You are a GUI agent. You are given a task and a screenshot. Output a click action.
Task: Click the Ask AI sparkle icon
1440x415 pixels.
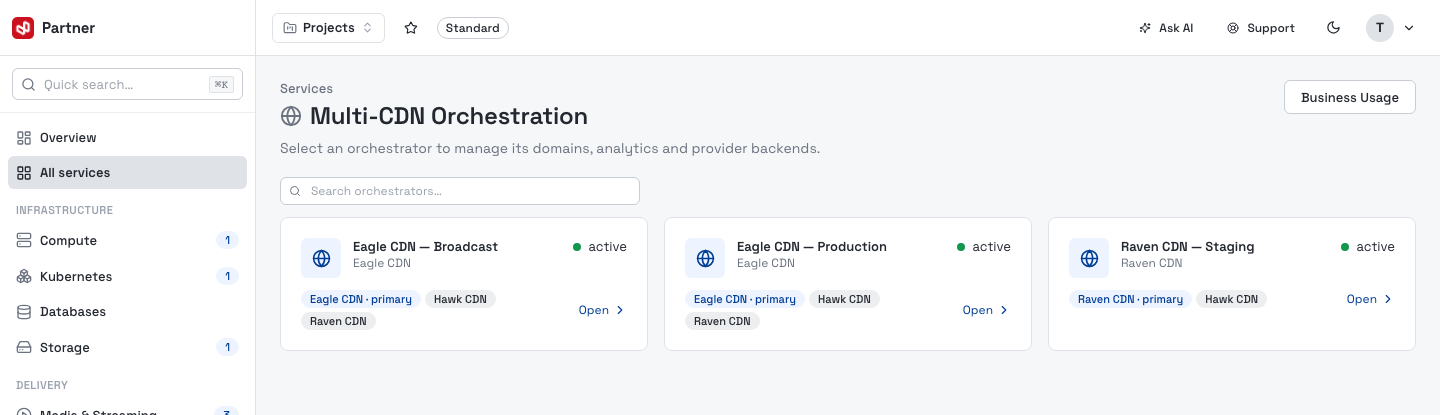pos(1145,28)
